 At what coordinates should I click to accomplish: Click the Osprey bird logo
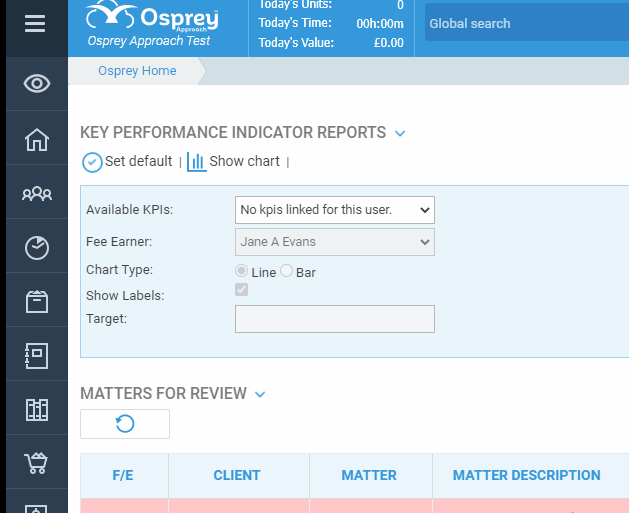pos(111,15)
